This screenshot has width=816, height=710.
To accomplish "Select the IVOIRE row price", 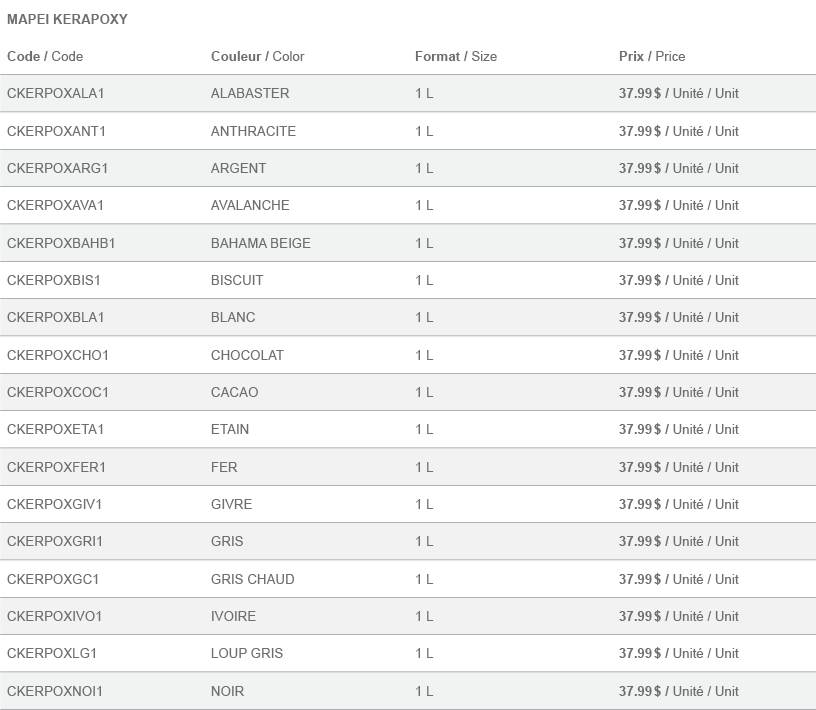I will click(x=679, y=616).
